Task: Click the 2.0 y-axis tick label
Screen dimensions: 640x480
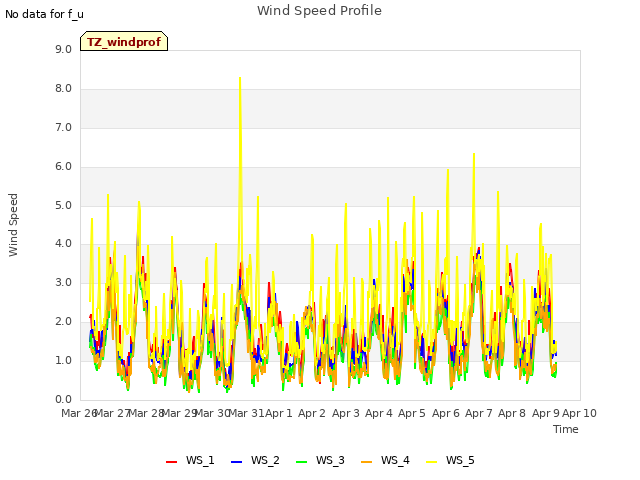Action: [x=63, y=322]
